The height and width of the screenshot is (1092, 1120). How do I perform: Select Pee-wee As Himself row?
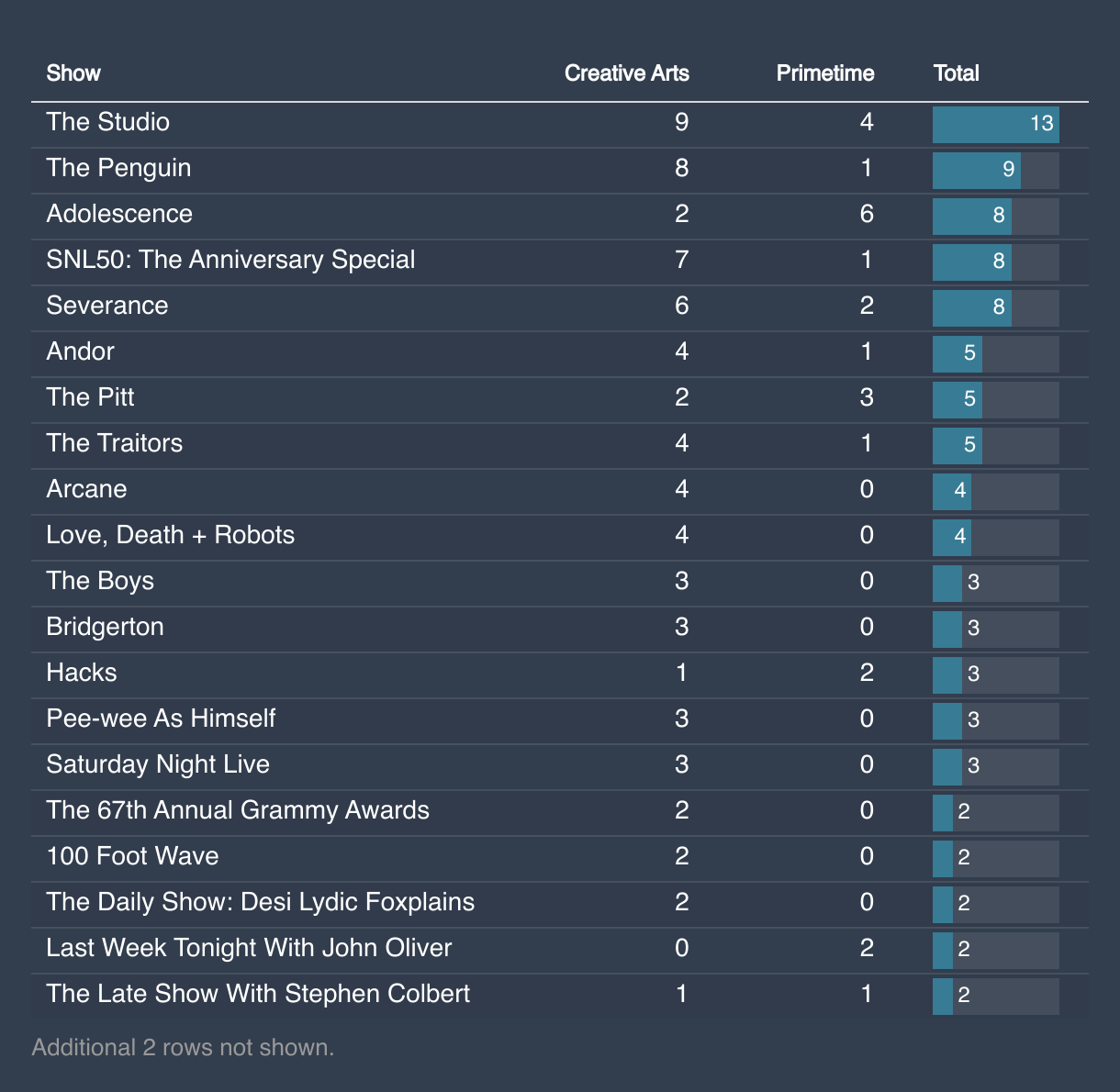coord(560,721)
